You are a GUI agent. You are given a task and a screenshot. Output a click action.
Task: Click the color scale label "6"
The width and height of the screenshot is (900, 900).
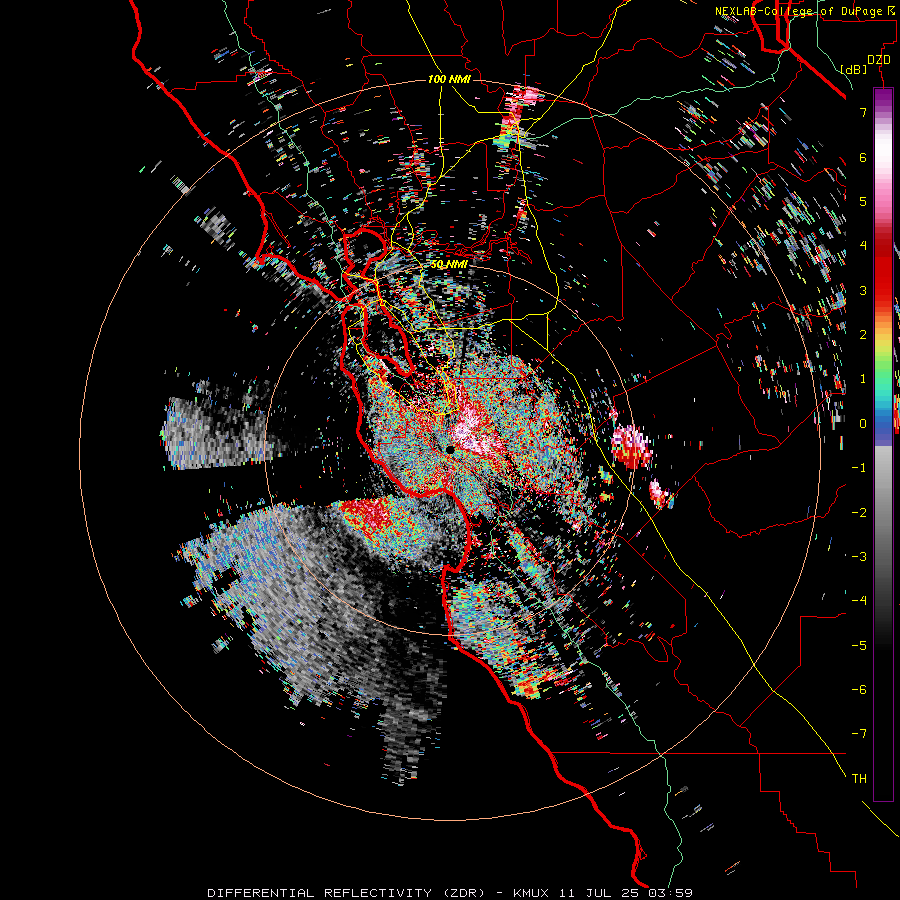click(x=863, y=157)
